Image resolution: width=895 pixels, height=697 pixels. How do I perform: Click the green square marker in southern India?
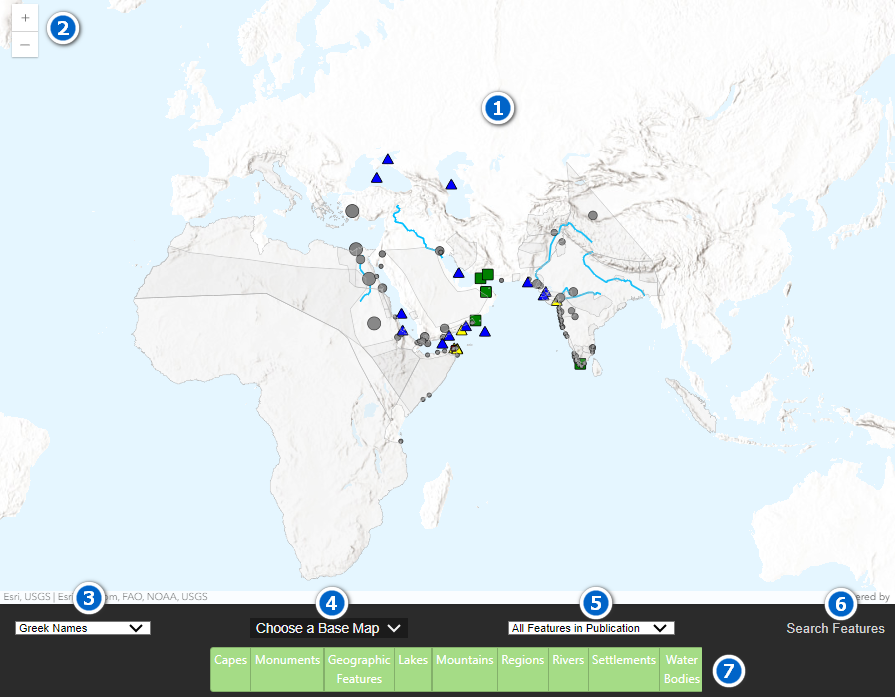[580, 364]
